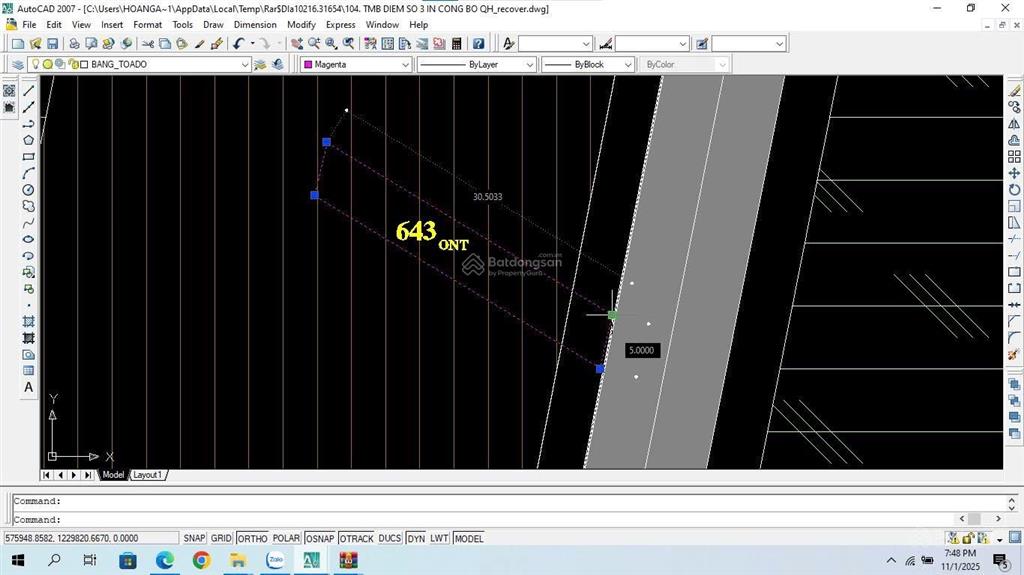Image resolution: width=1024 pixels, height=575 pixels.
Task: Click the Magenta color swatch
Action: tap(308, 64)
